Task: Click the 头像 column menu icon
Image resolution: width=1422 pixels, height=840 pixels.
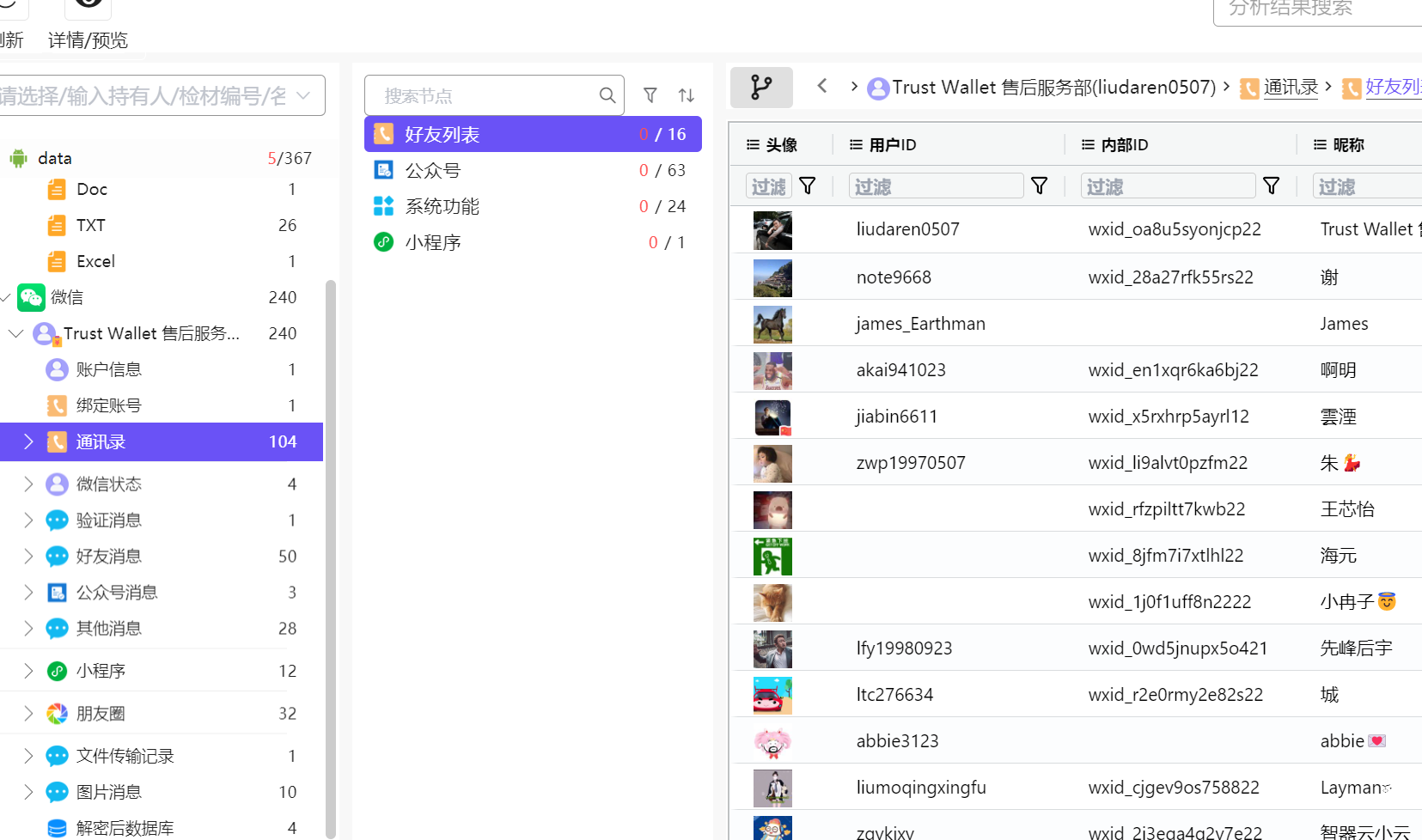Action: pos(753,144)
